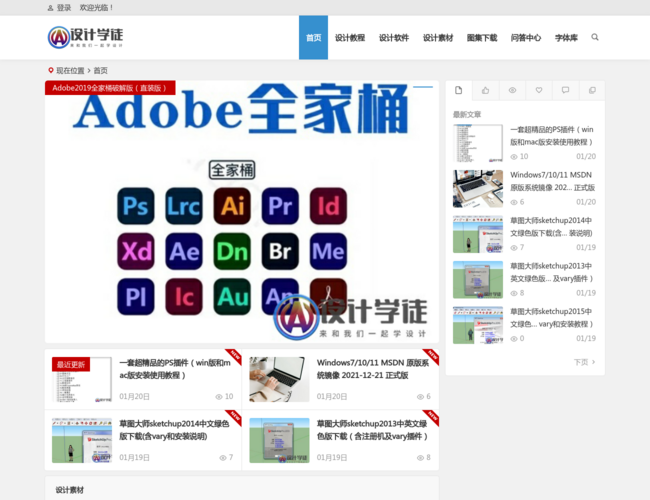Open sidebar article 草图大师sketchup2014中文绿色版
The width and height of the screenshot is (650, 500).
pos(551,227)
